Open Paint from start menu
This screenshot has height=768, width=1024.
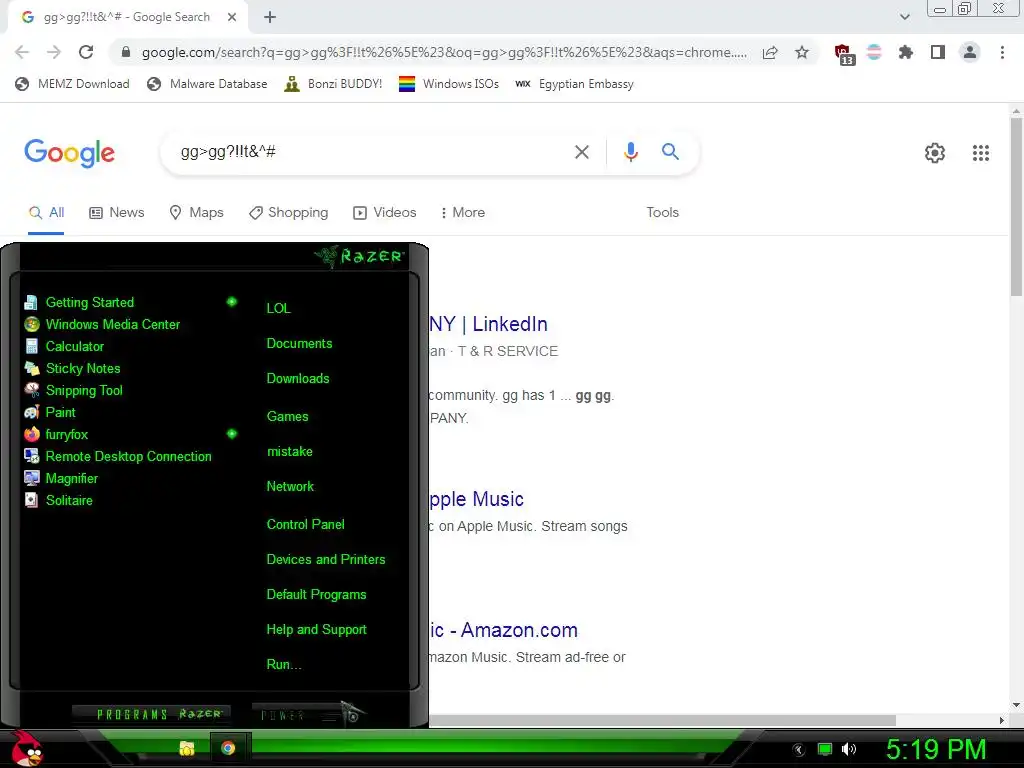pyautogui.click(x=50, y=412)
